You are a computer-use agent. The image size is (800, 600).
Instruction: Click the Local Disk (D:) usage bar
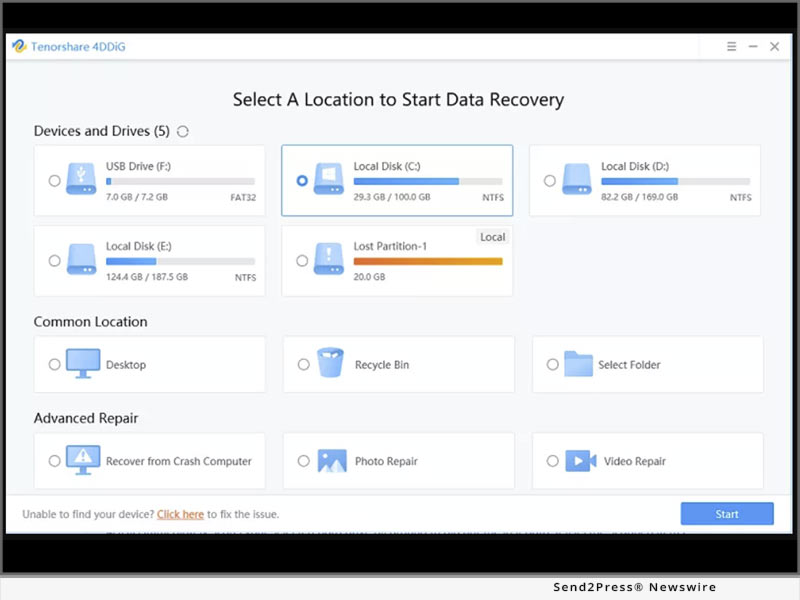click(x=676, y=181)
